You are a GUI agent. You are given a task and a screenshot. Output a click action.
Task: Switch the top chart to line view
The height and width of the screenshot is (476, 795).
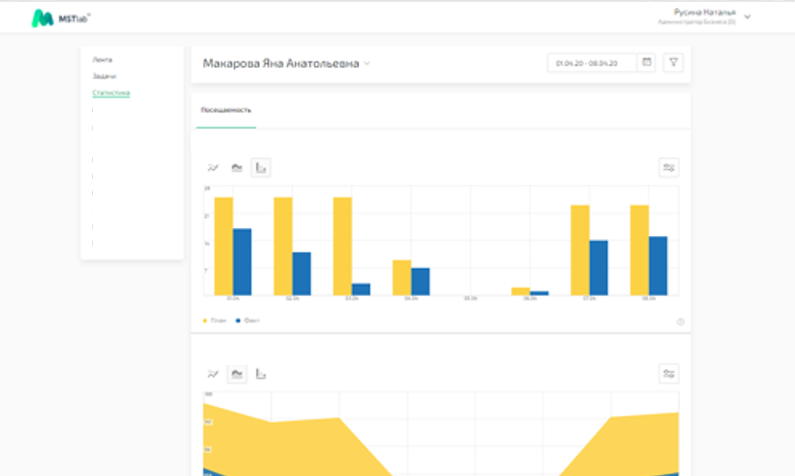[213, 168]
